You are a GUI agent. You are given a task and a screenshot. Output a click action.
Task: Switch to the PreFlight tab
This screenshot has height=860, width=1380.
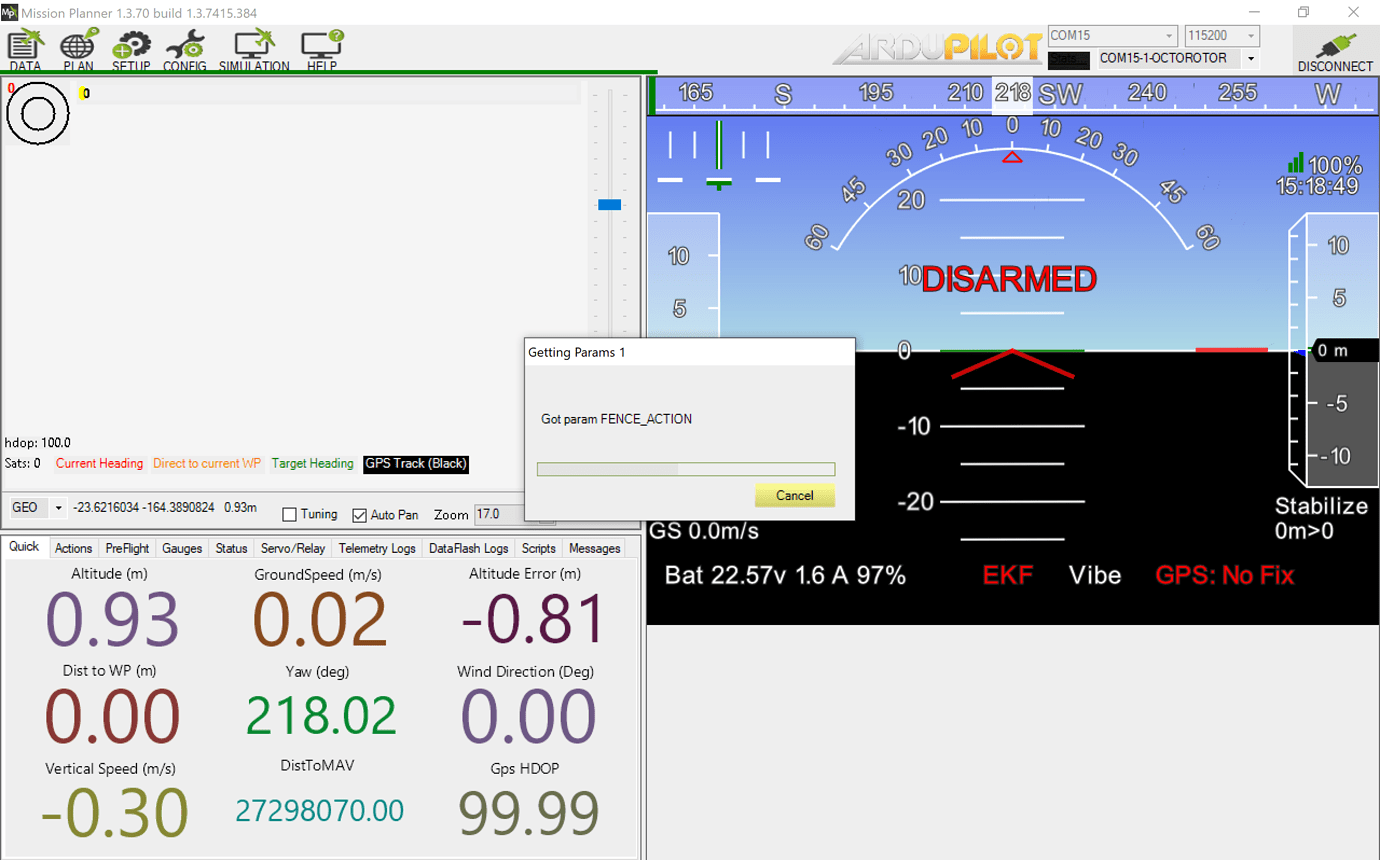coord(127,548)
